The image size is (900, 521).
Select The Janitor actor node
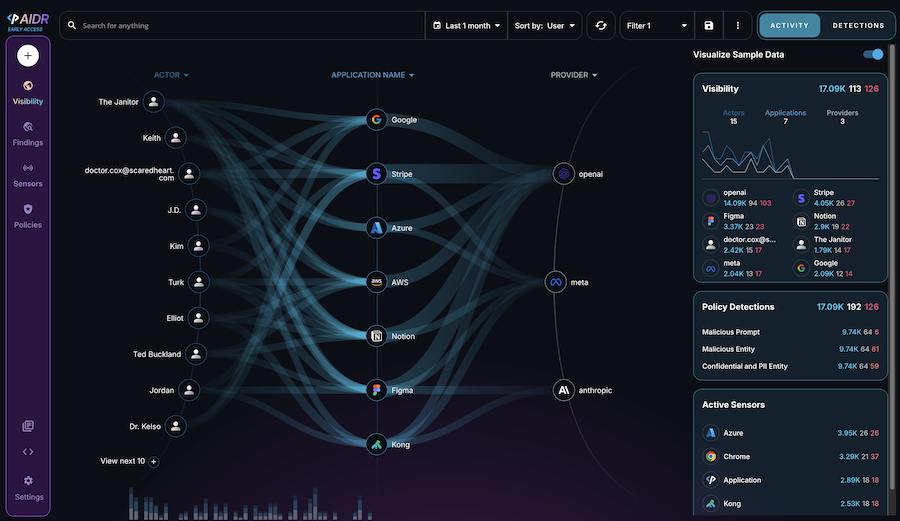pyautogui.click(x=153, y=102)
